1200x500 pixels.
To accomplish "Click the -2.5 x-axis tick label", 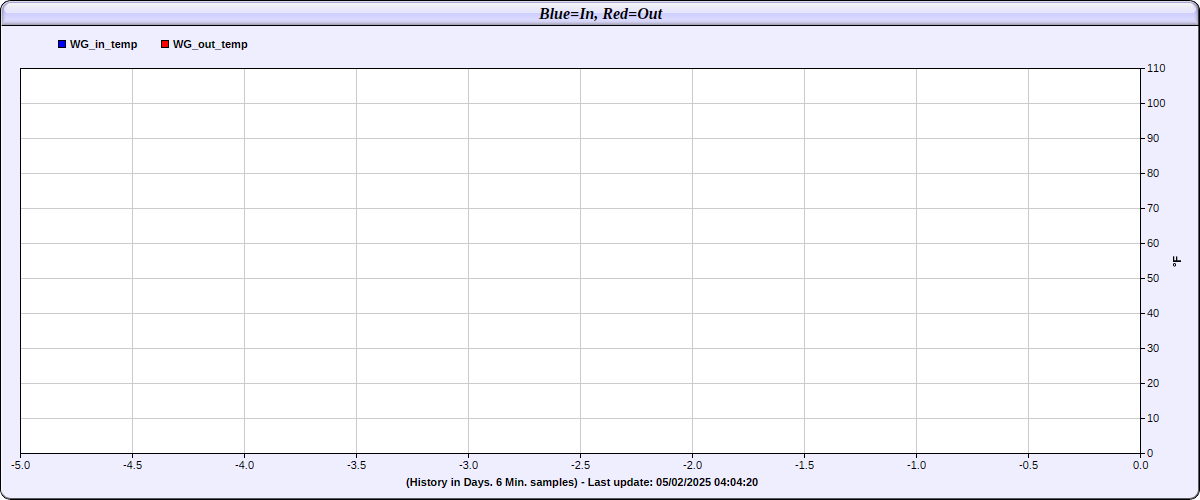I will 581,465.
